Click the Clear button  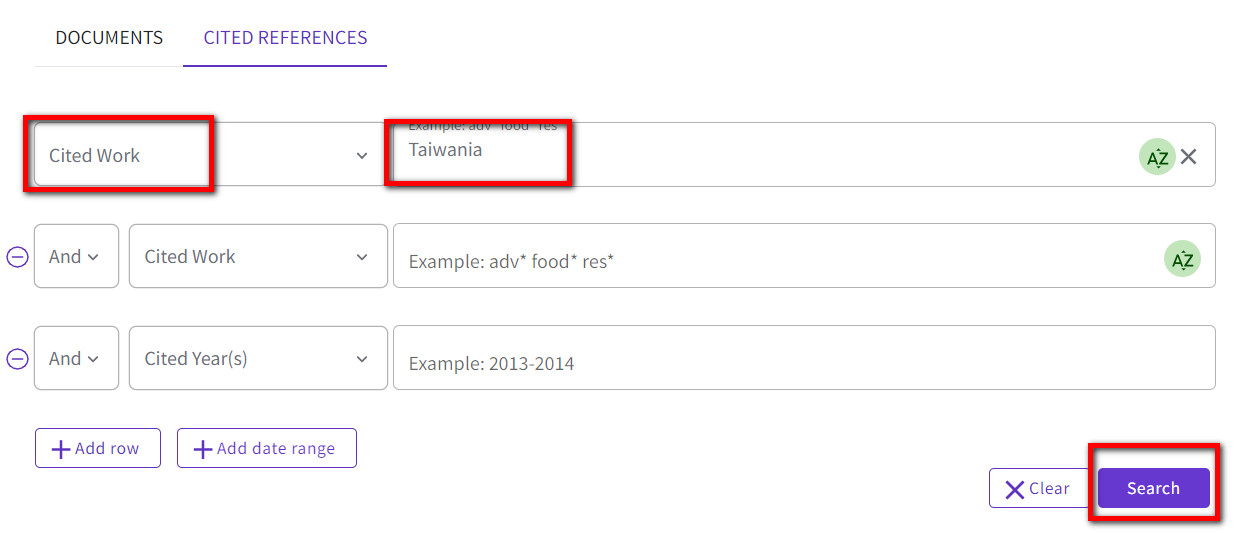(x=1038, y=488)
